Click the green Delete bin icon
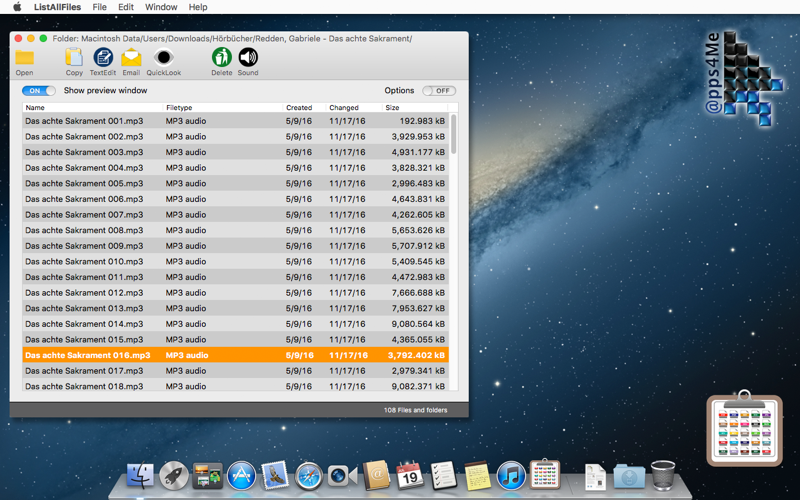This screenshot has width=800, height=500. click(222, 57)
